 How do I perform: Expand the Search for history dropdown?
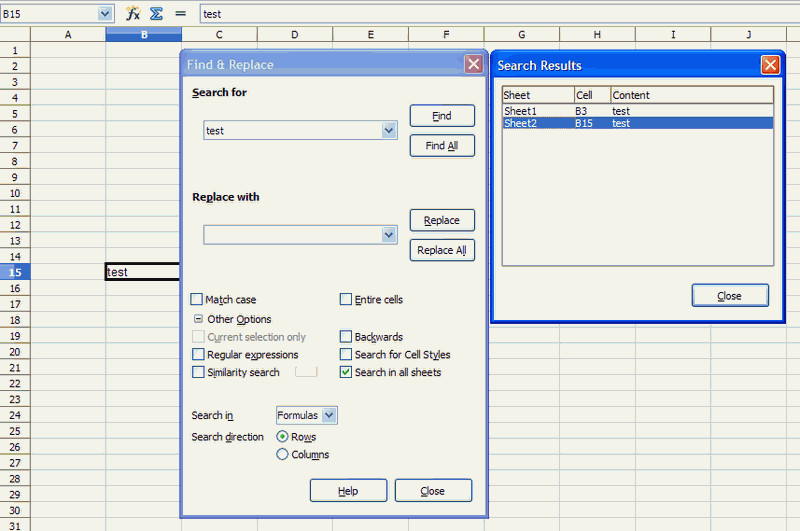coord(389,131)
